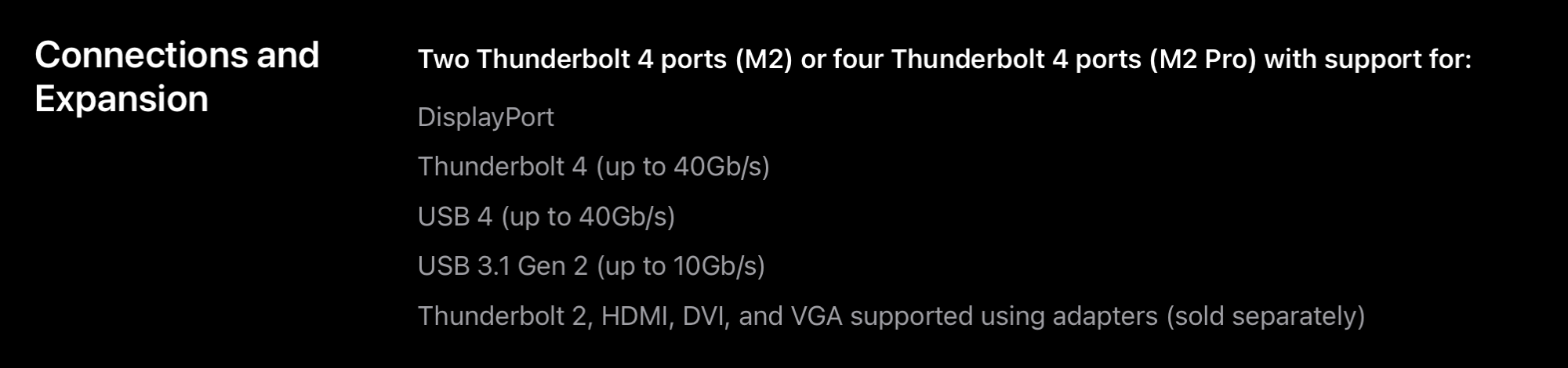Click the "USB 3.1 Gen 2" text

click(503, 266)
